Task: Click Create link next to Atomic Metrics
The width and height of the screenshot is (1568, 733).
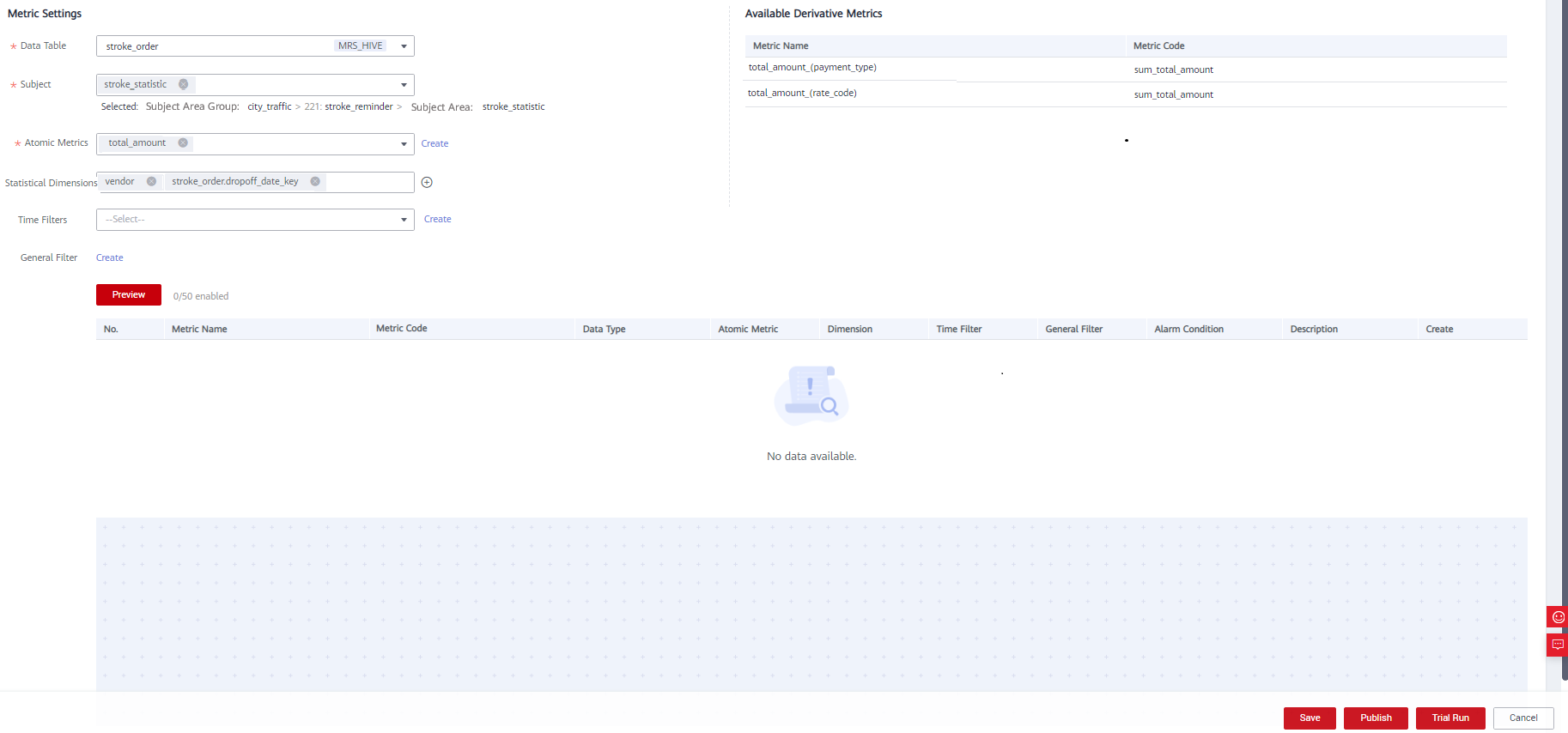Action: pos(435,143)
